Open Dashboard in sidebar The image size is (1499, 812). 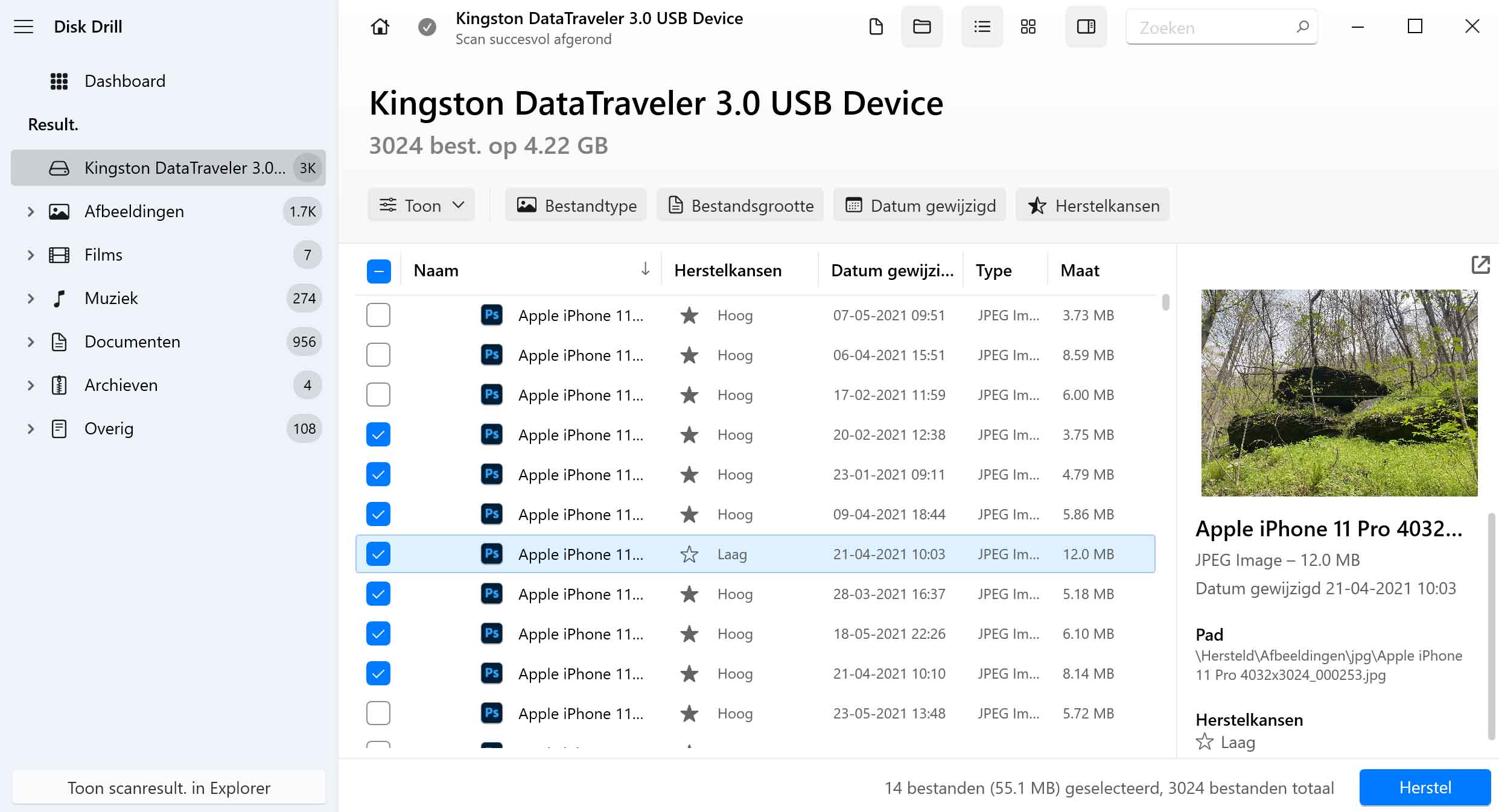[124, 81]
